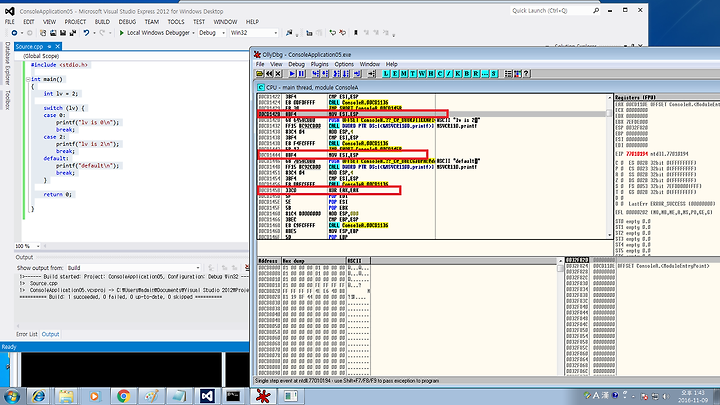
Task: Switch to the Error List tab
Action: [x=27, y=334]
